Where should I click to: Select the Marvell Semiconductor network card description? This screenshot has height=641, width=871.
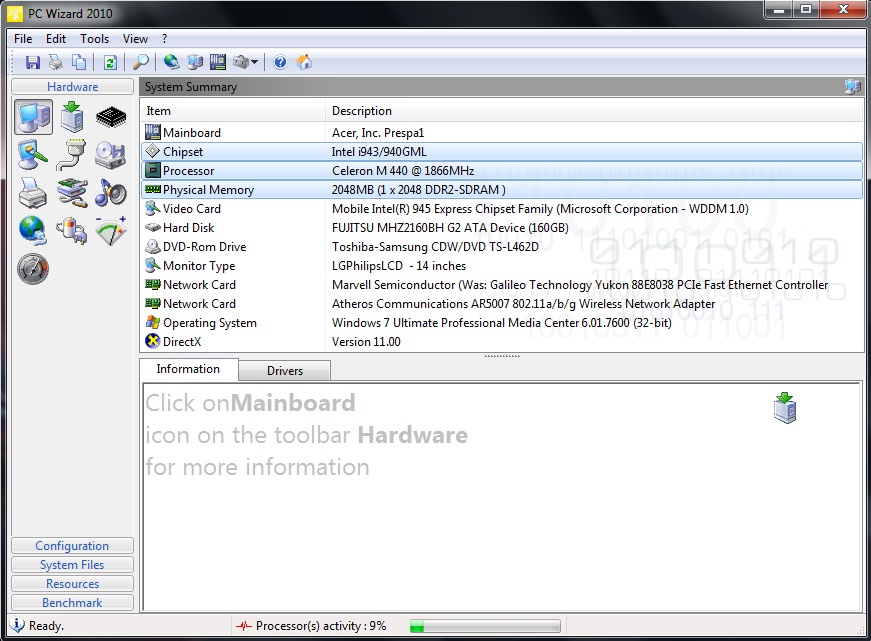tap(580, 285)
